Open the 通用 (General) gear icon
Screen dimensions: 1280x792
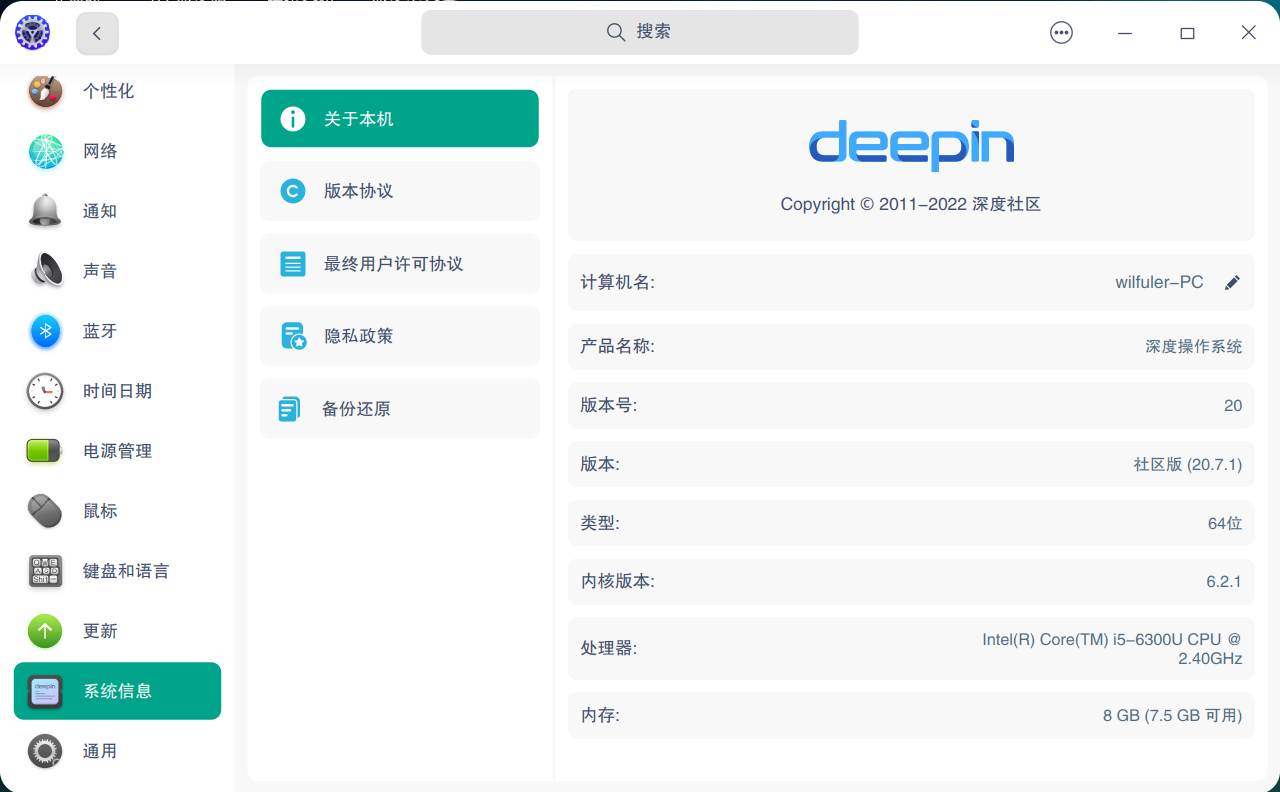coord(44,751)
